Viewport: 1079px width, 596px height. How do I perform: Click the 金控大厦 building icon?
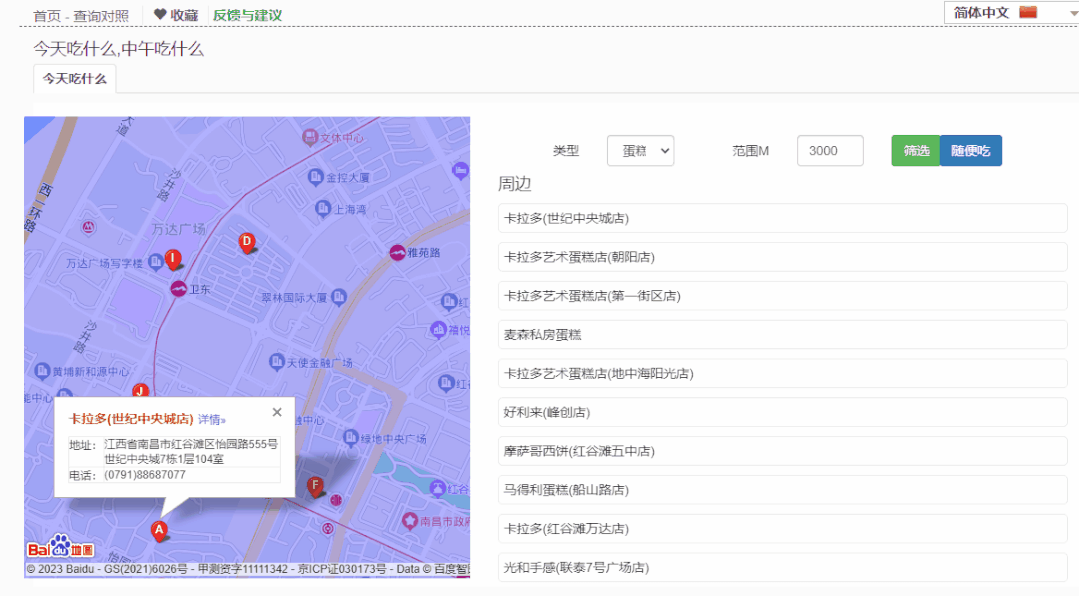pos(315,177)
